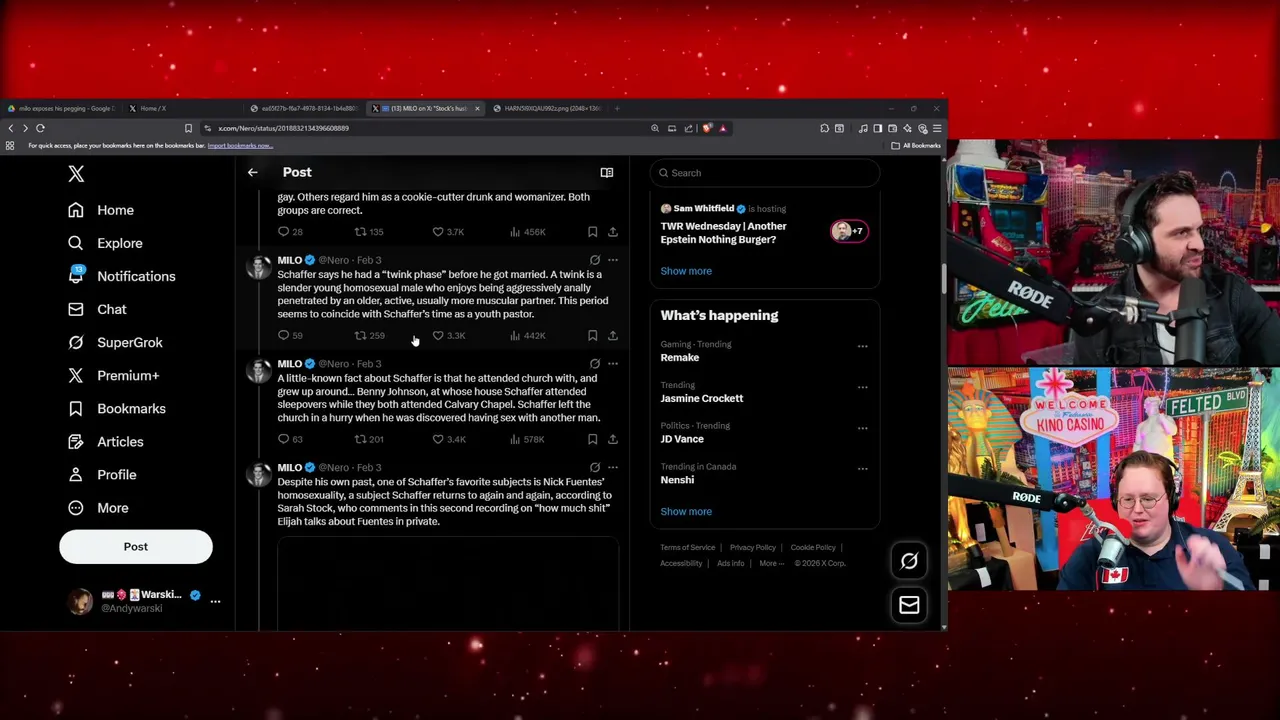Share the tweet with 442K views
The height and width of the screenshot is (720, 1280).
(x=613, y=336)
